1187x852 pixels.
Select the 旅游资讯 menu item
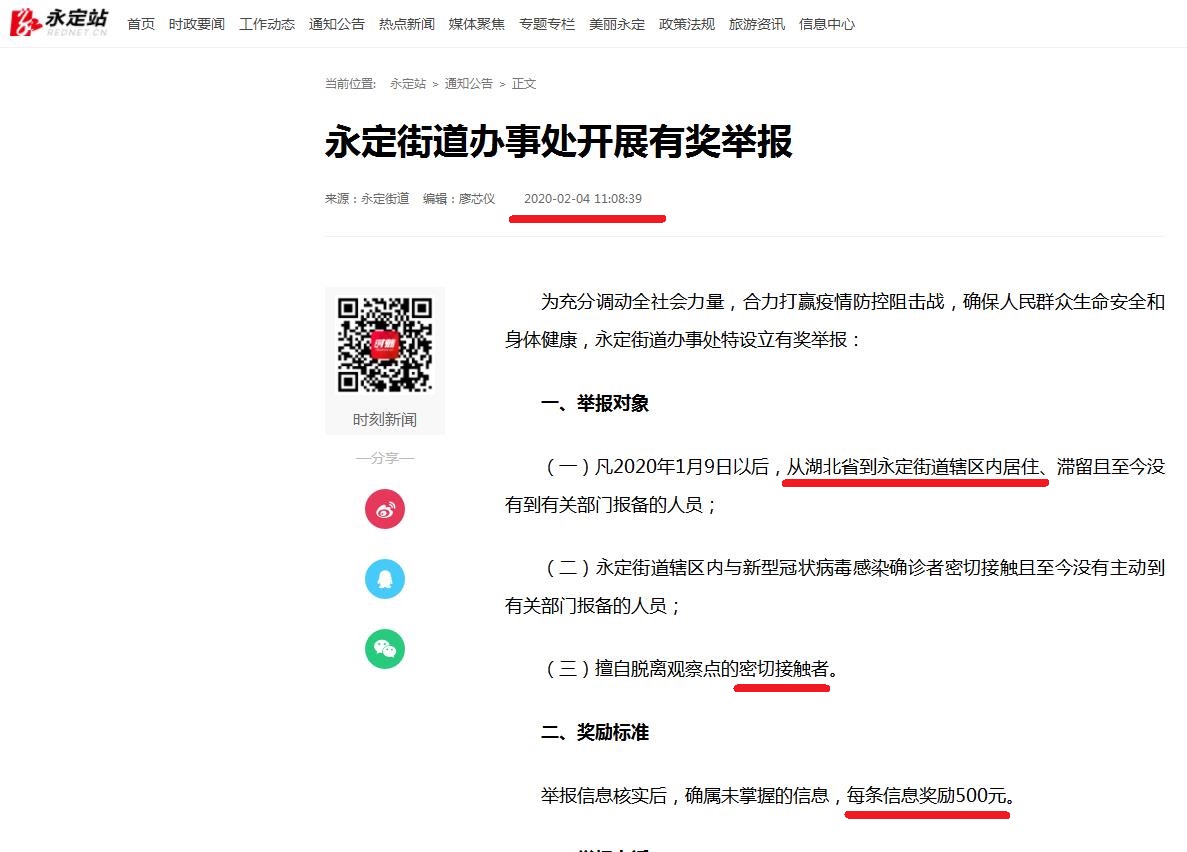[756, 23]
